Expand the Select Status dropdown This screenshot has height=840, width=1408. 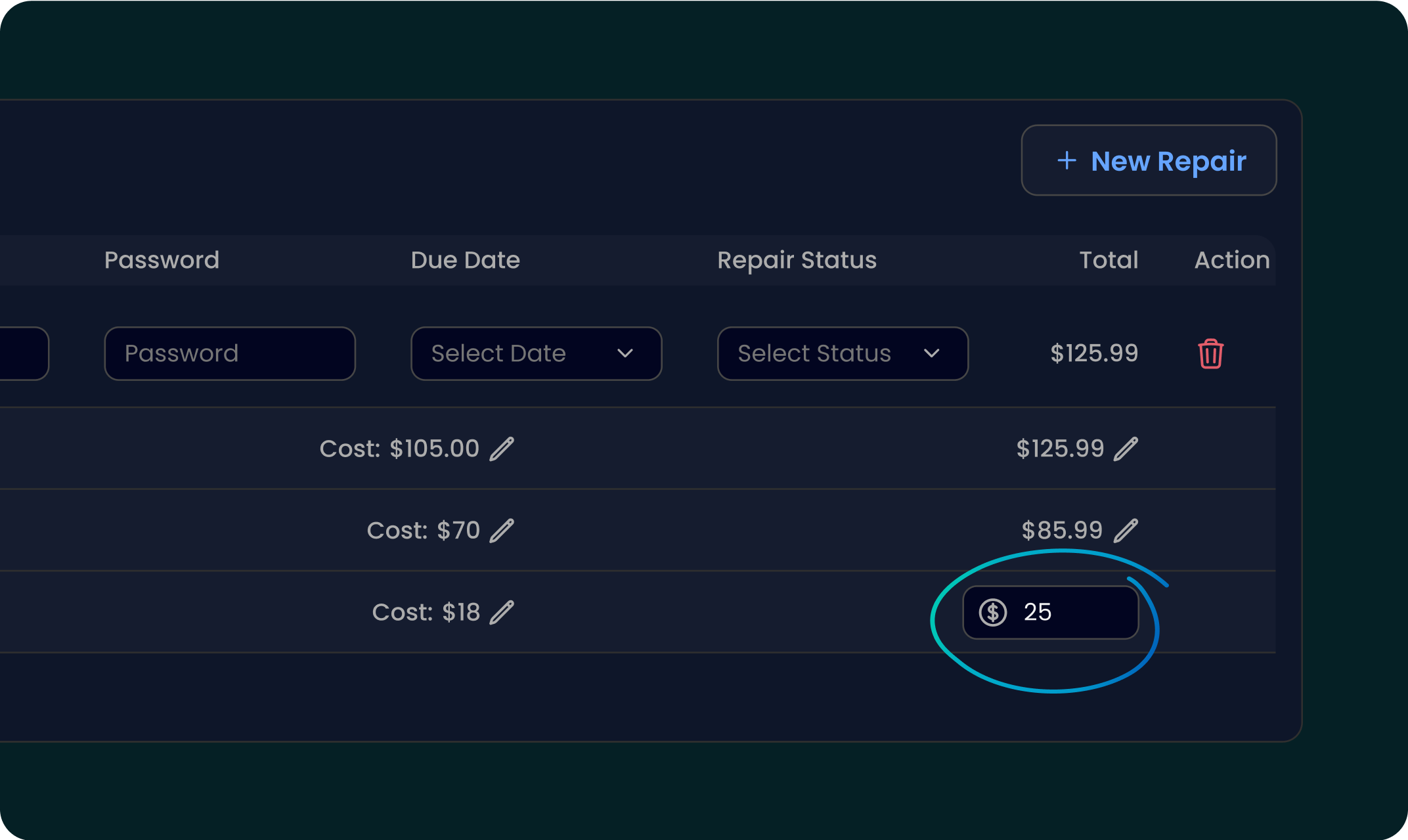click(x=842, y=353)
